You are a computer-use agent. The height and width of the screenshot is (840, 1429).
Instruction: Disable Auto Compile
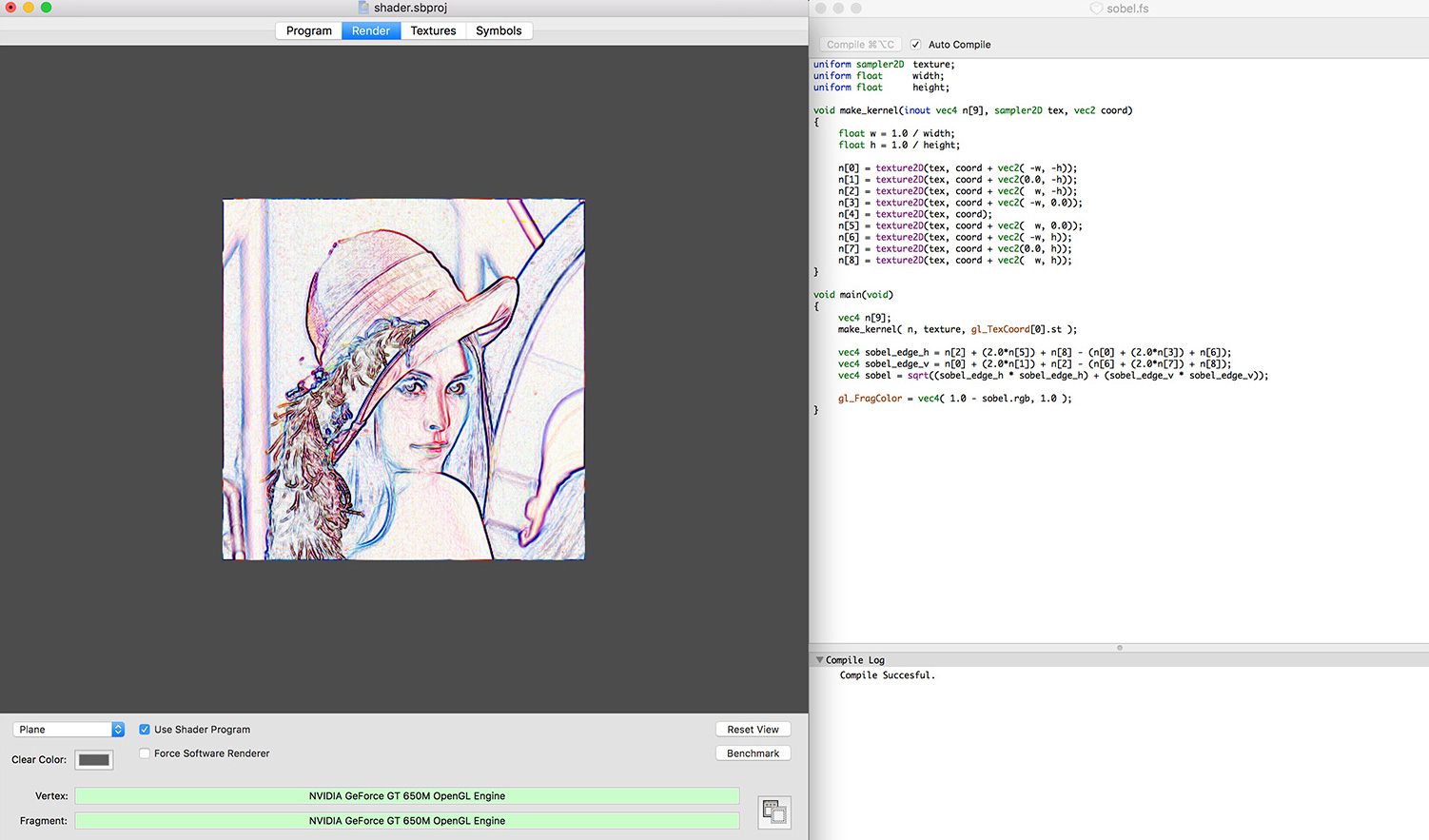pyautogui.click(x=914, y=44)
